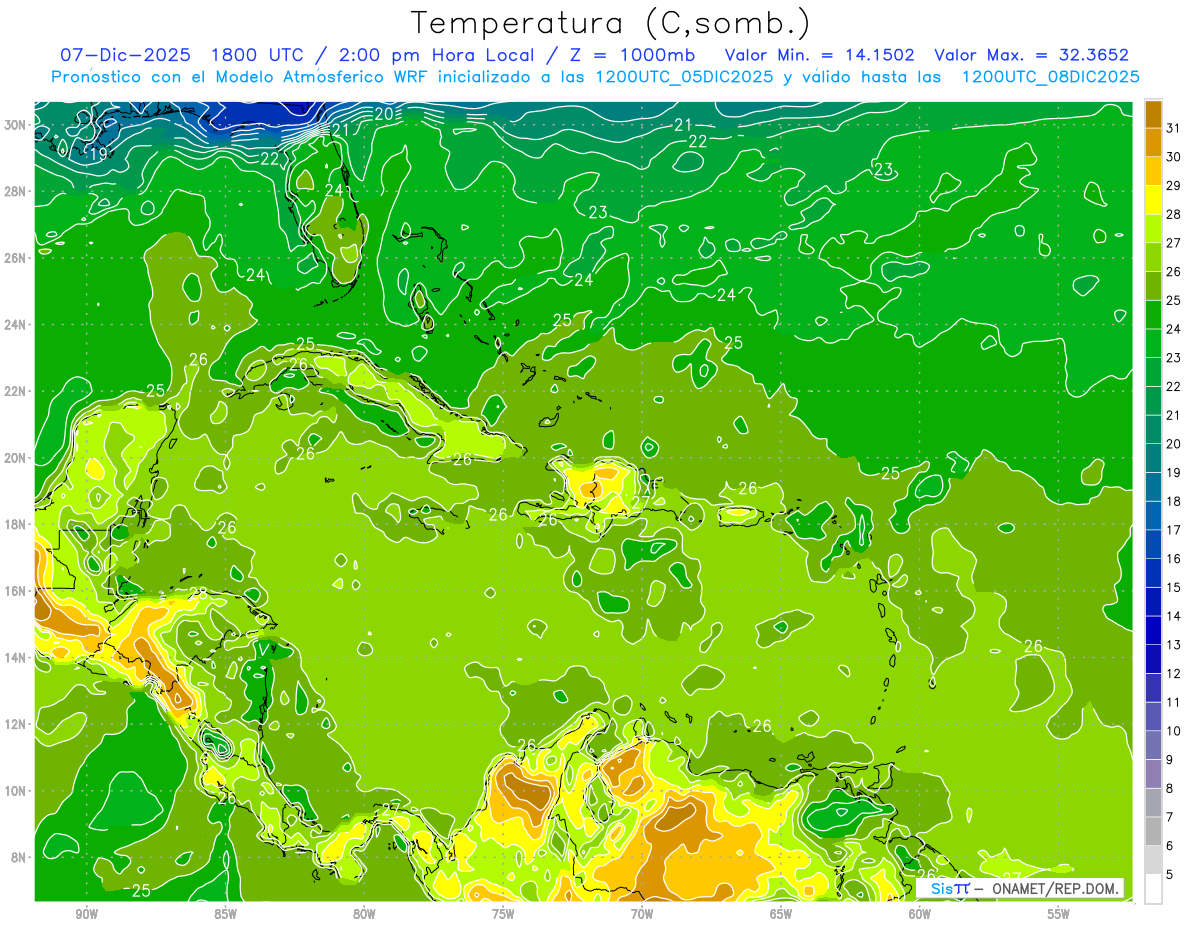Click the color scale swatch between 16 and 17
Viewport: 1200px width, 927px height.
pyautogui.click(x=1153, y=544)
